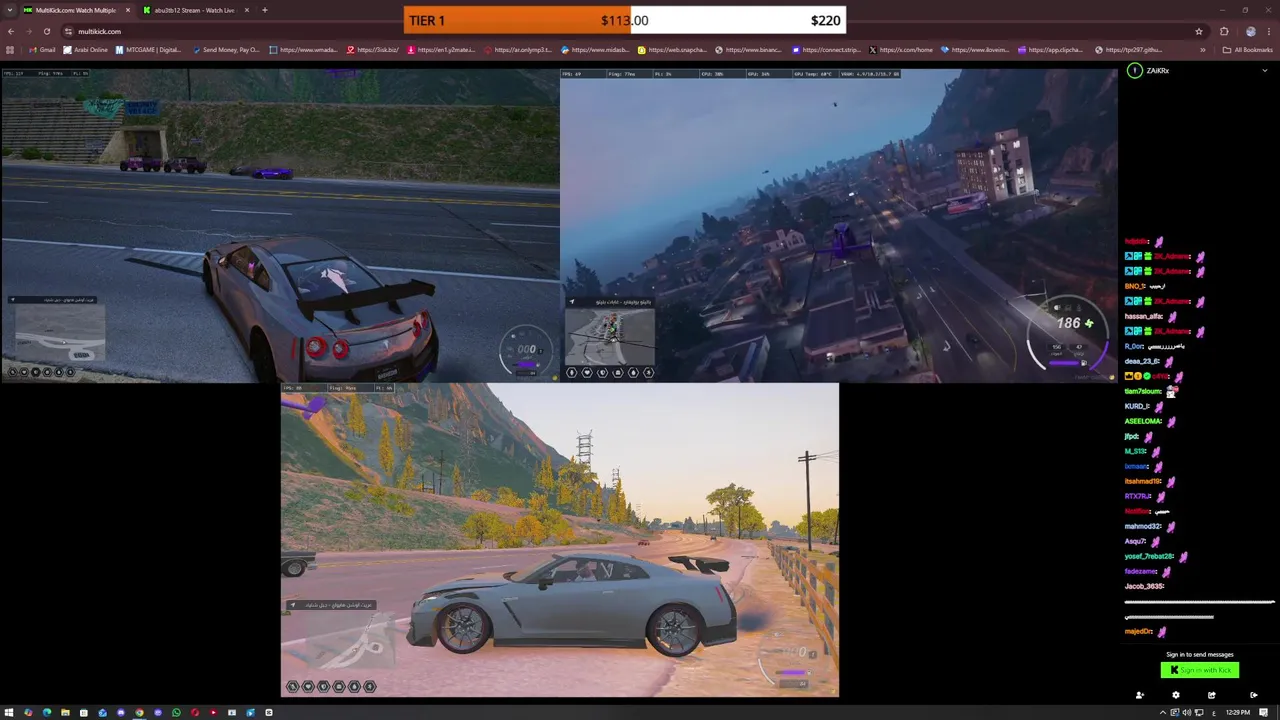The image size is (1280, 720).
Task: Open the Send Money, Pay O... bookmark
Action: click(226, 50)
